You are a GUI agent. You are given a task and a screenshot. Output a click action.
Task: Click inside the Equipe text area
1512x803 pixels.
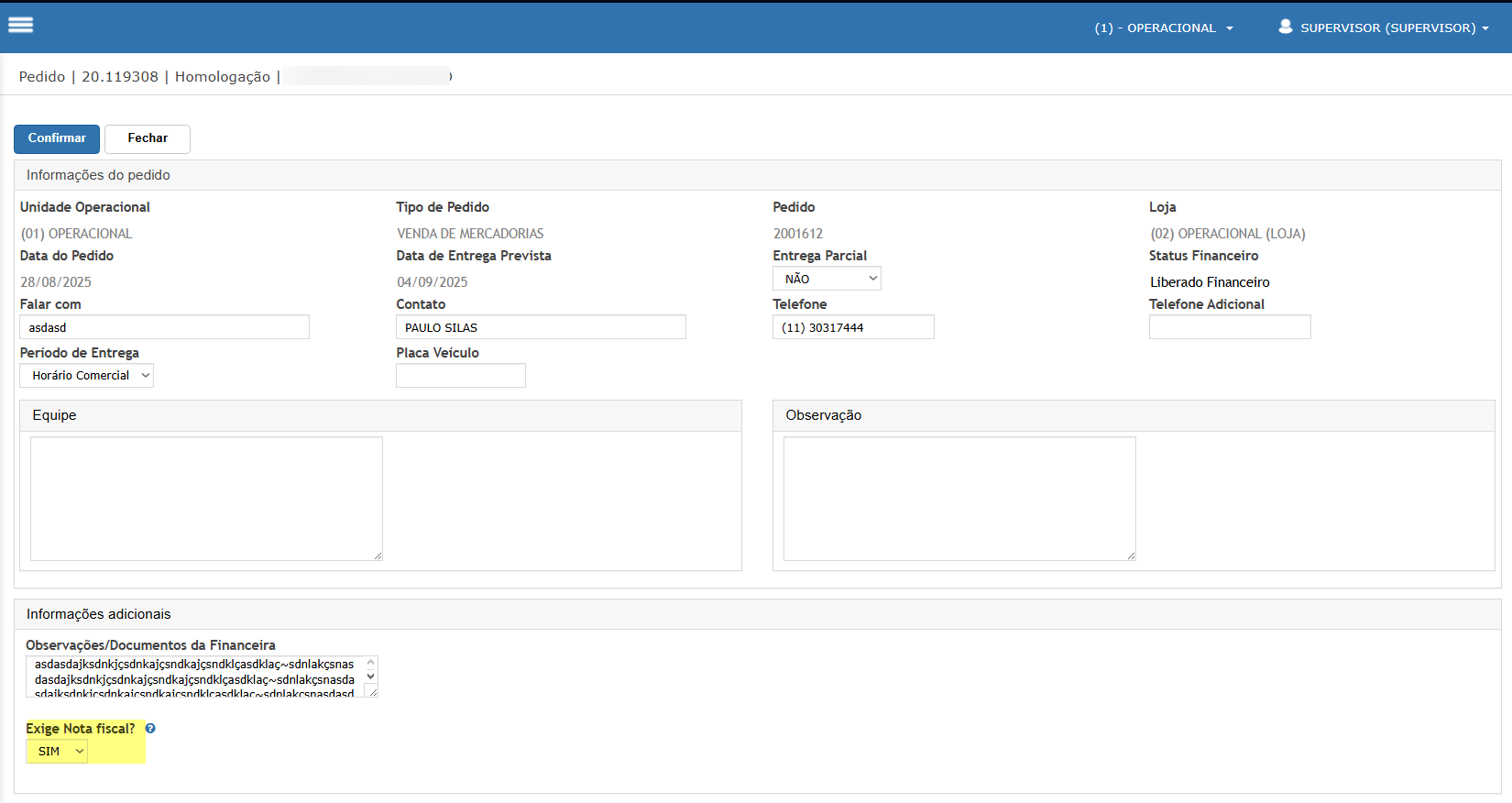tap(206, 498)
